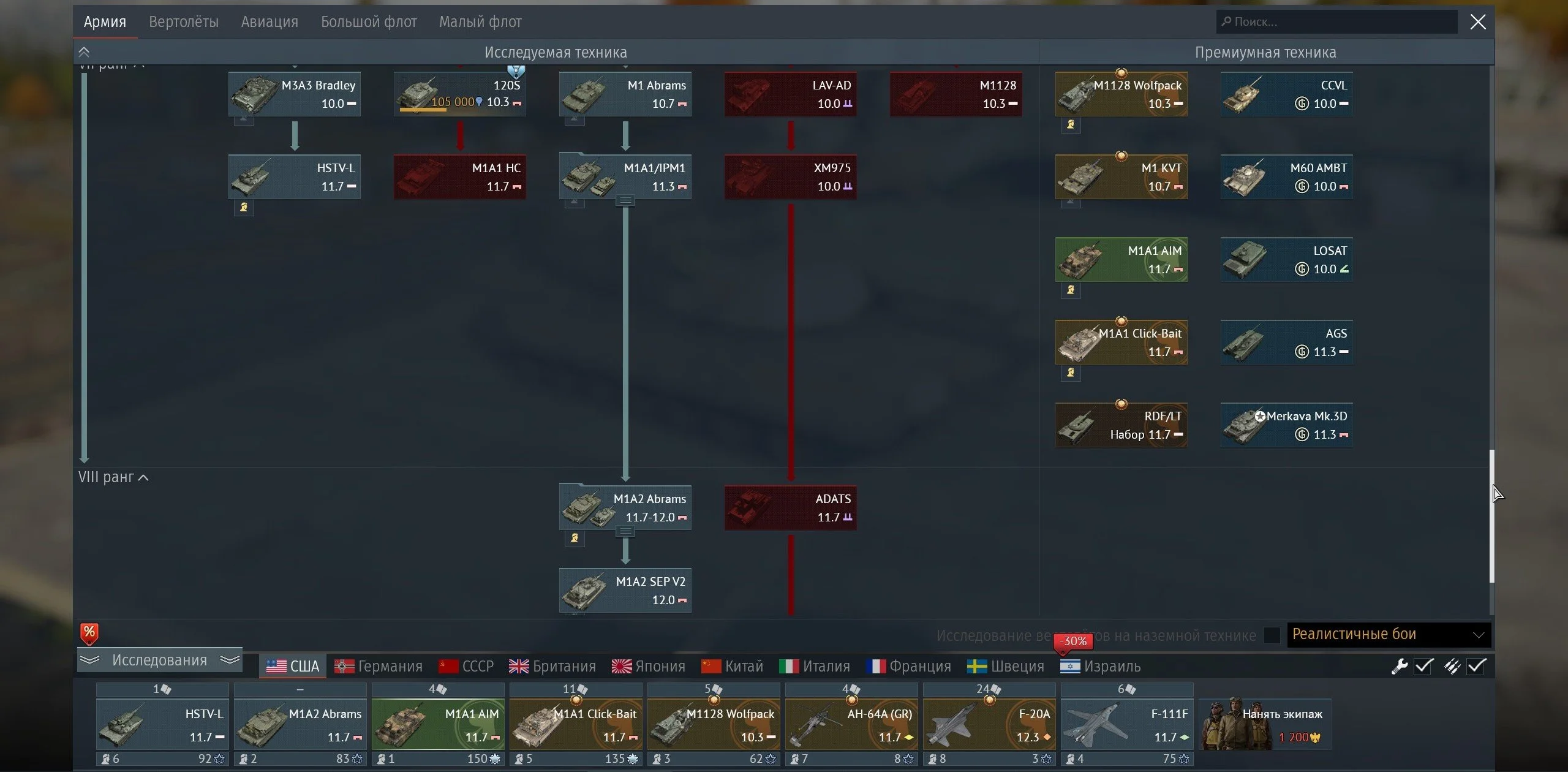Enable helicopter research on ground vehicles checkbox
The width and height of the screenshot is (1568, 772).
point(1272,635)
